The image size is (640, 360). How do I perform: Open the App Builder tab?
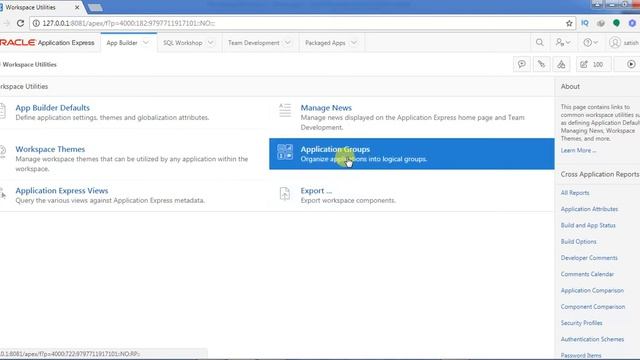[x=122, y=42]
